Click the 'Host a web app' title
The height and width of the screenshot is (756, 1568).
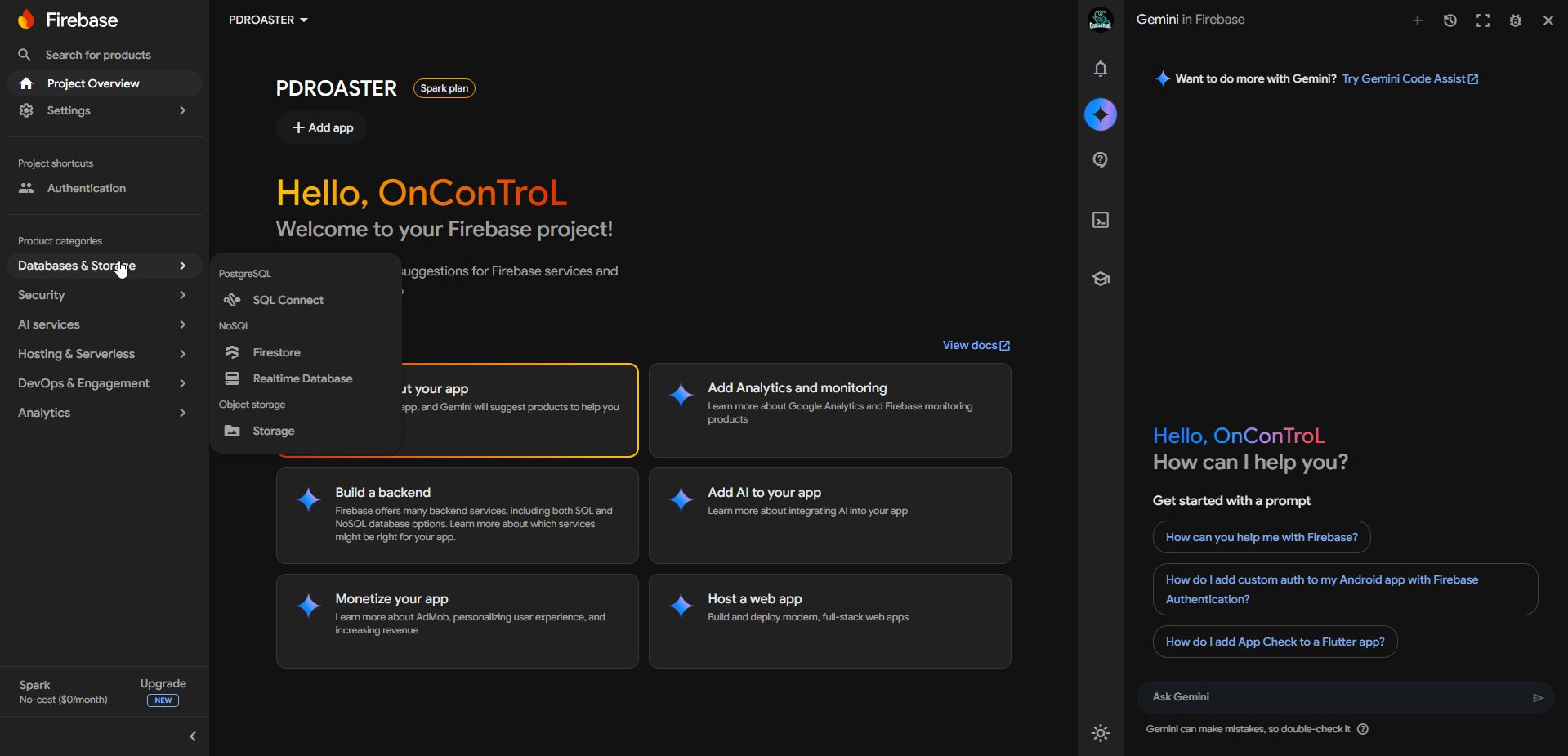tap(755, 598)
